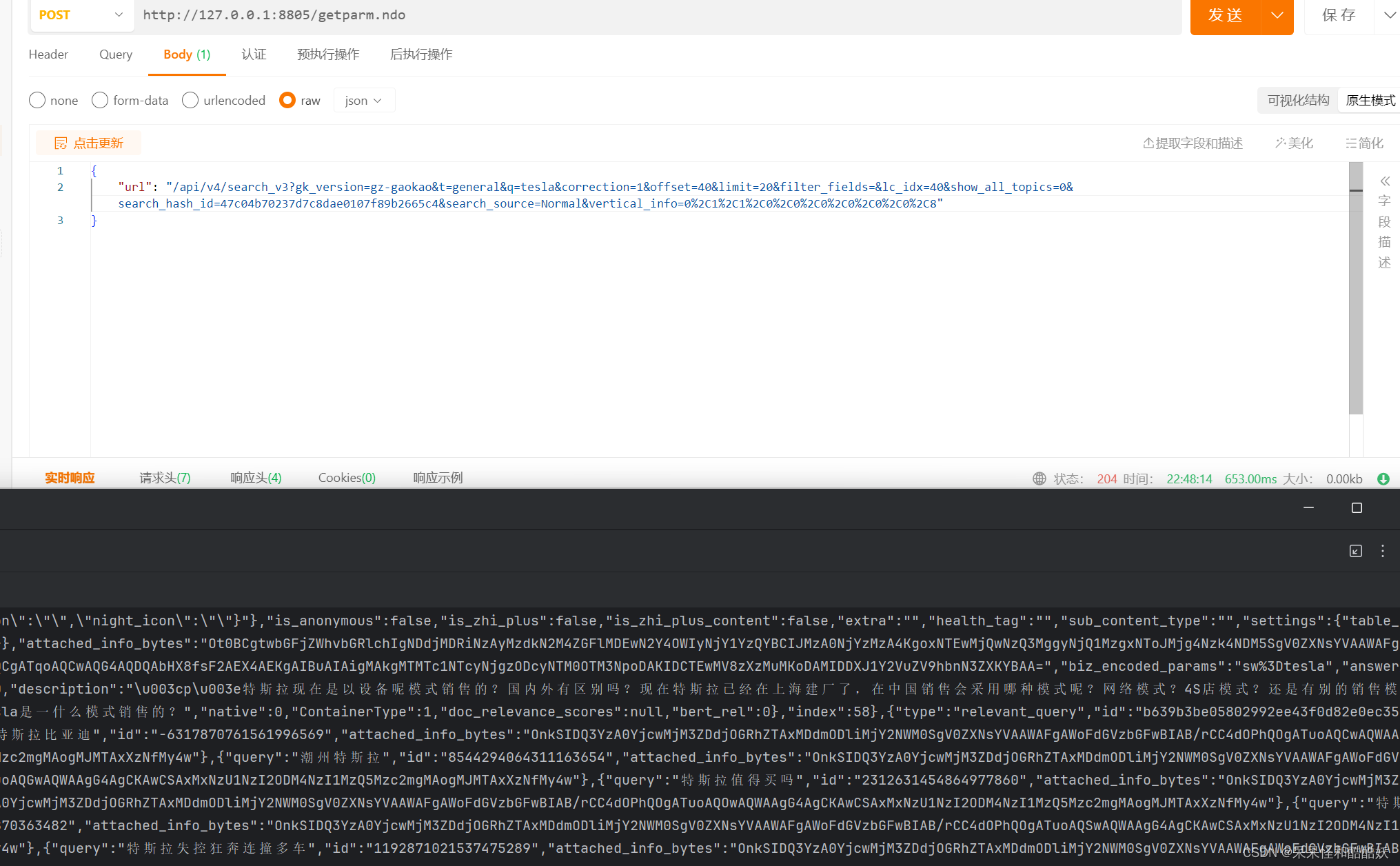Switch to the Query tab
Viewport: 1400px width, 866px height.
116,54
